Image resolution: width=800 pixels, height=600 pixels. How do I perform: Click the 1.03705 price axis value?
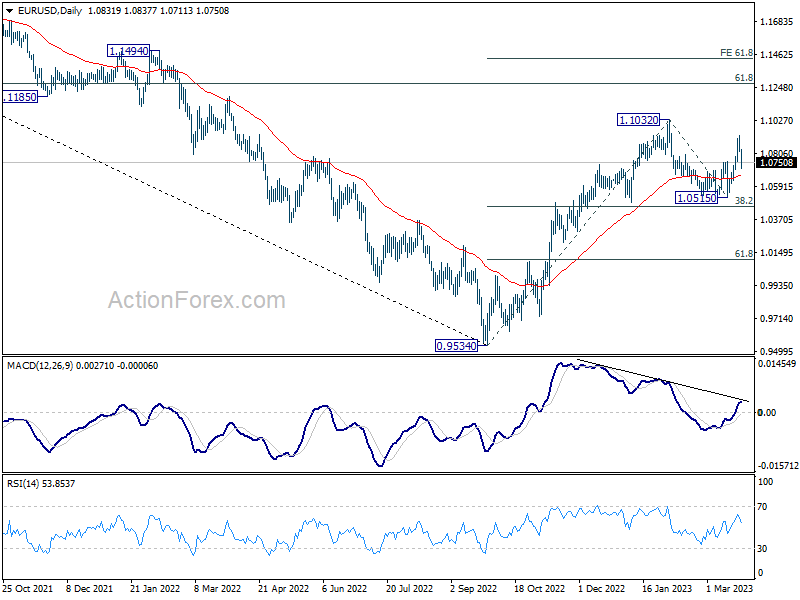pos(777,219)
